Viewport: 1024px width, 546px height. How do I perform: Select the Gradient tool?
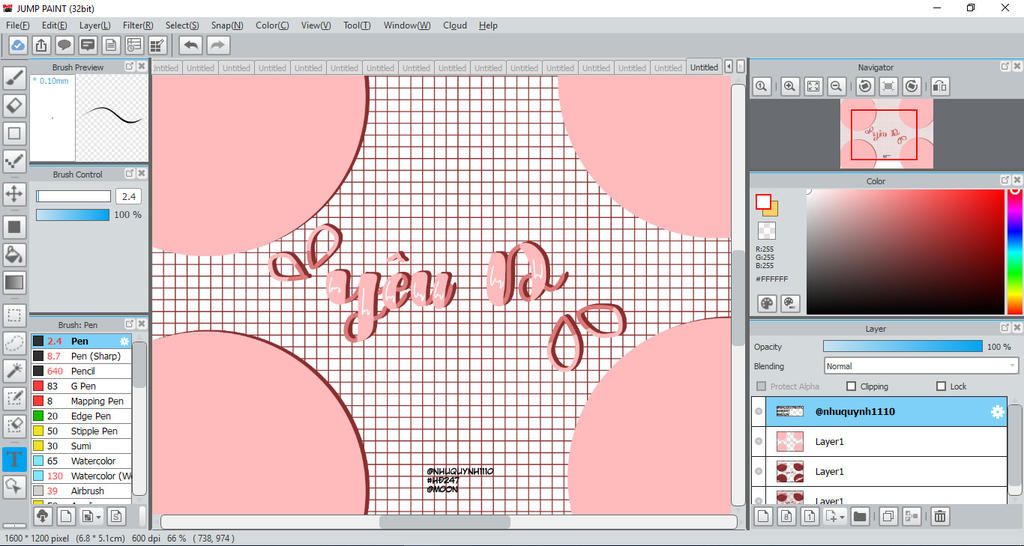tap(14, 282)
